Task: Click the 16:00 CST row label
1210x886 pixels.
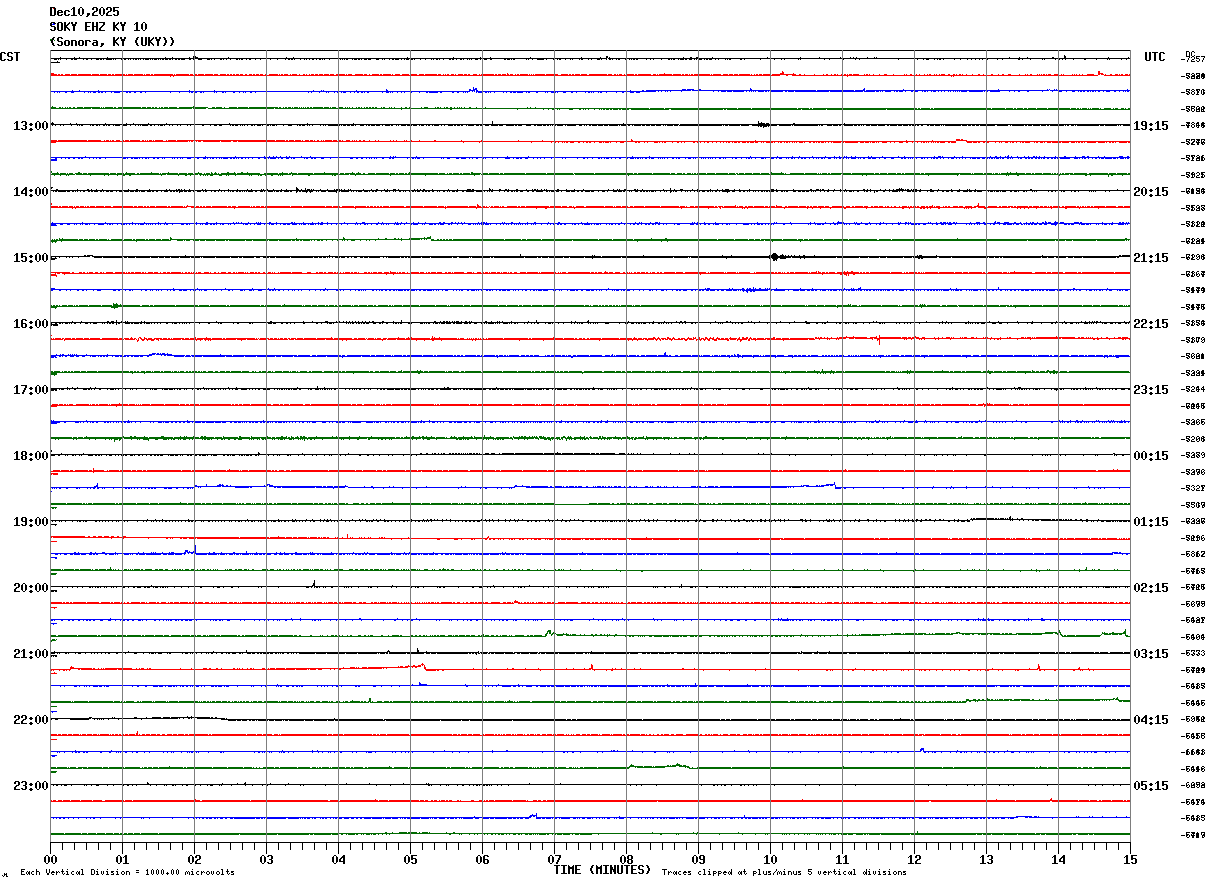Action: coord(30,324)
